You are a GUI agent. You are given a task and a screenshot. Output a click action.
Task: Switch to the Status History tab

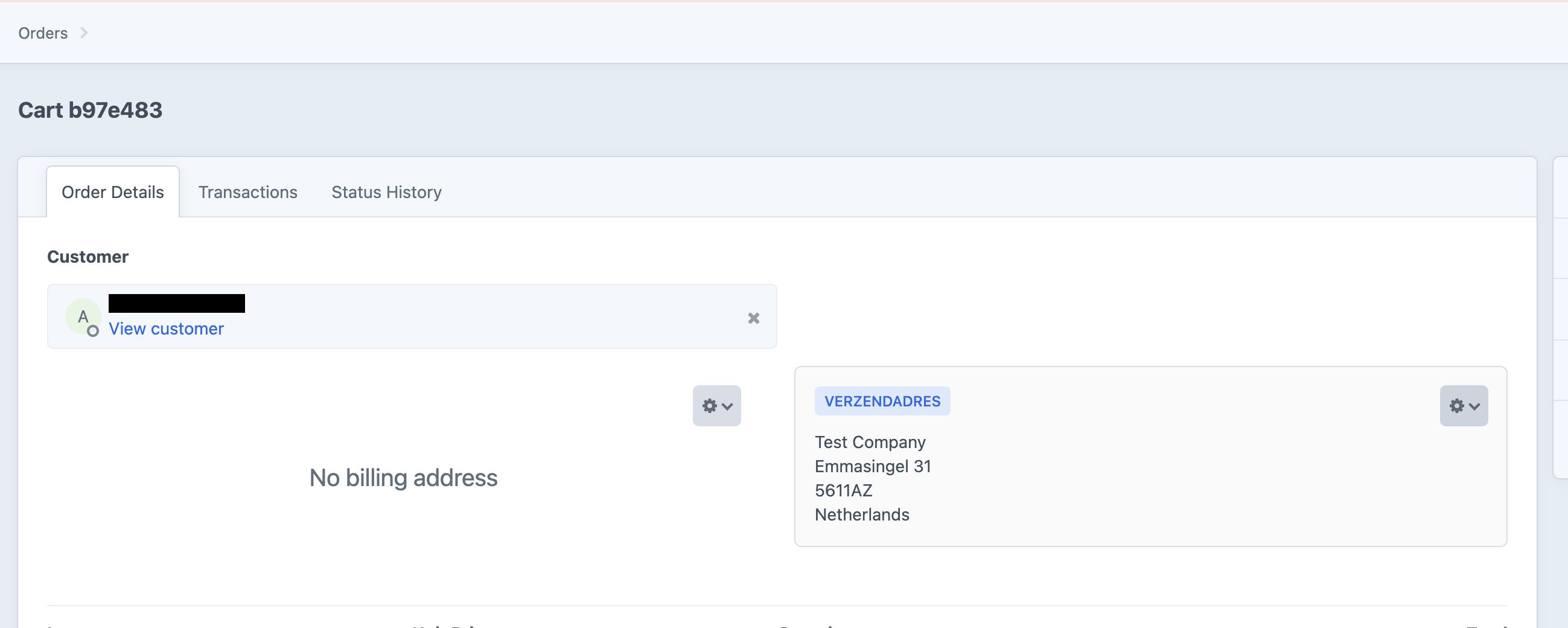[386, 192]
